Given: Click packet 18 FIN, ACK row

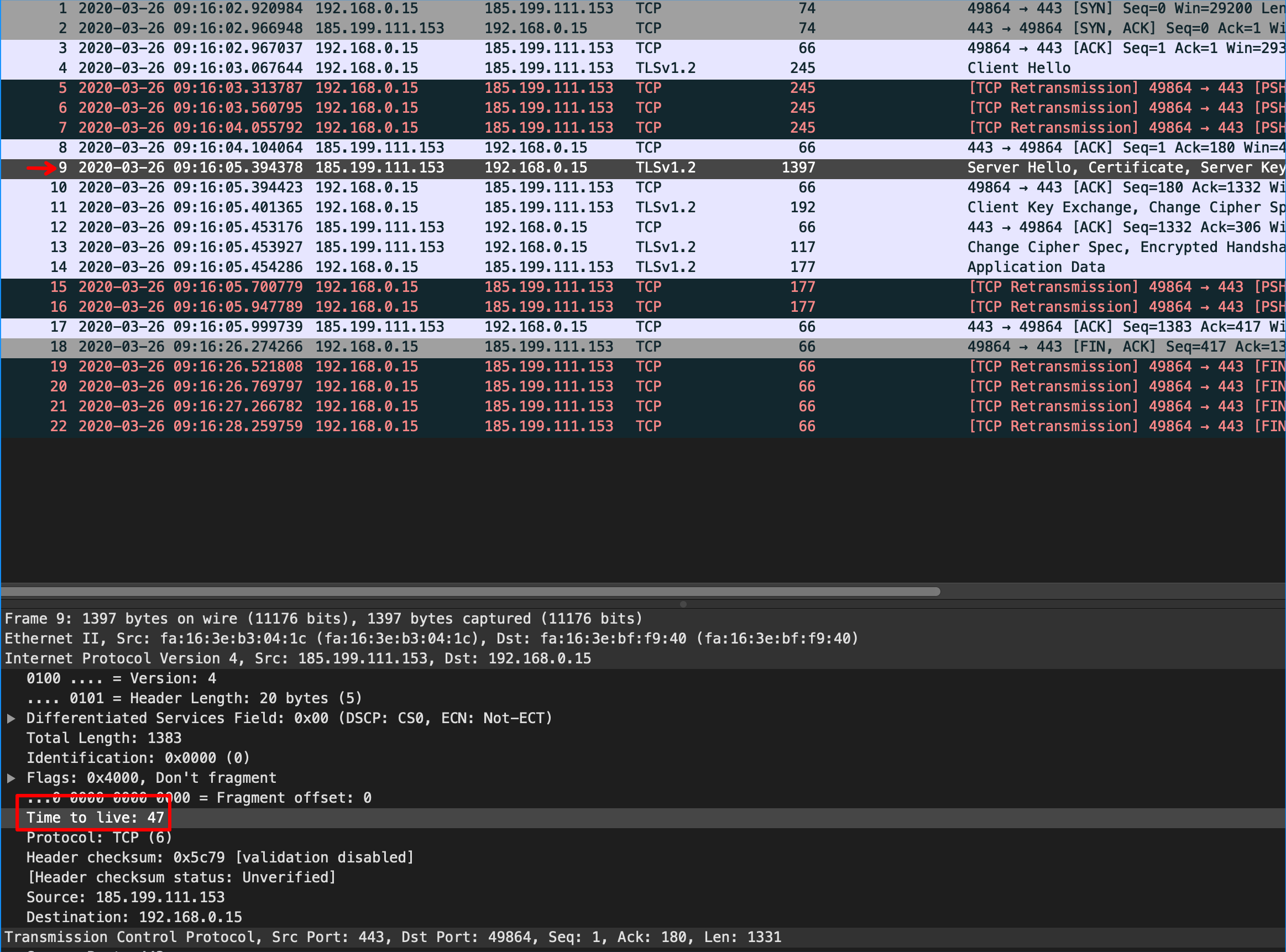Looking at the screenshot, I should point(576,346).
